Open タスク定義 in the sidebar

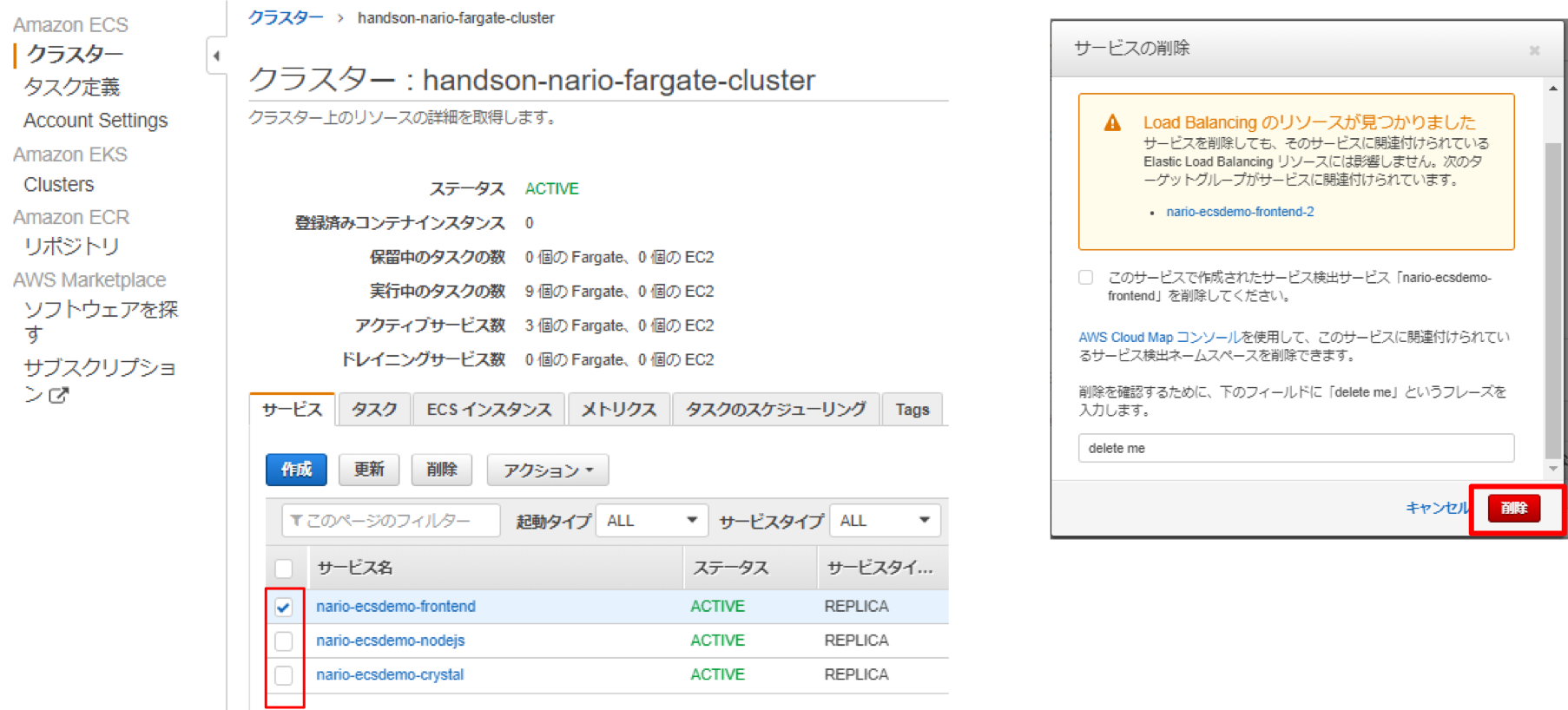point(72,87)
